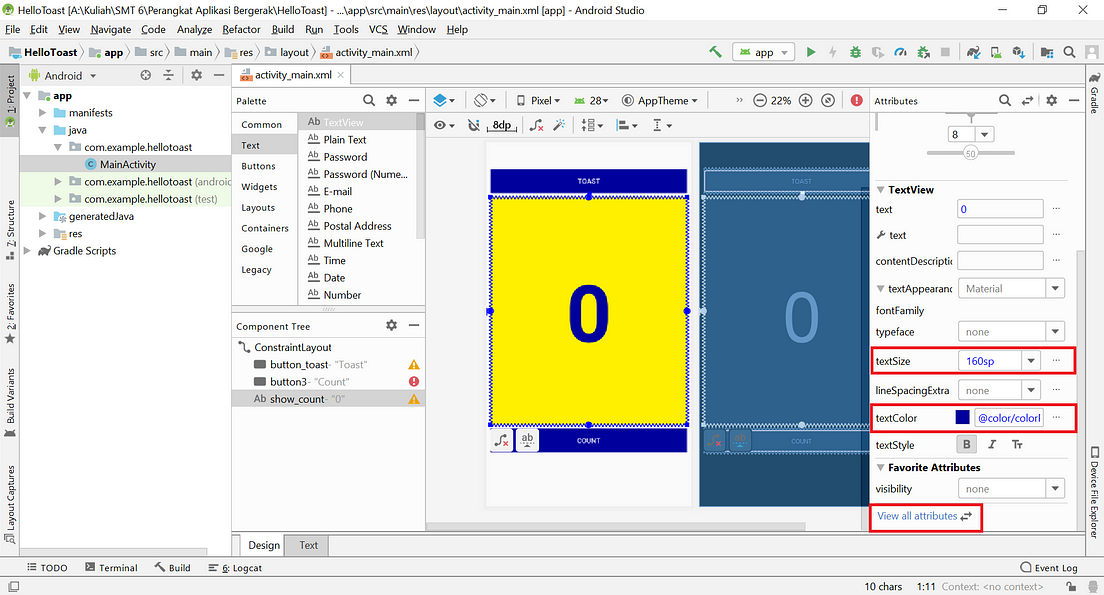Open the Gradle side panel
The image size is (1104, 595).
pyautogui.click(x=1095, y=94)
